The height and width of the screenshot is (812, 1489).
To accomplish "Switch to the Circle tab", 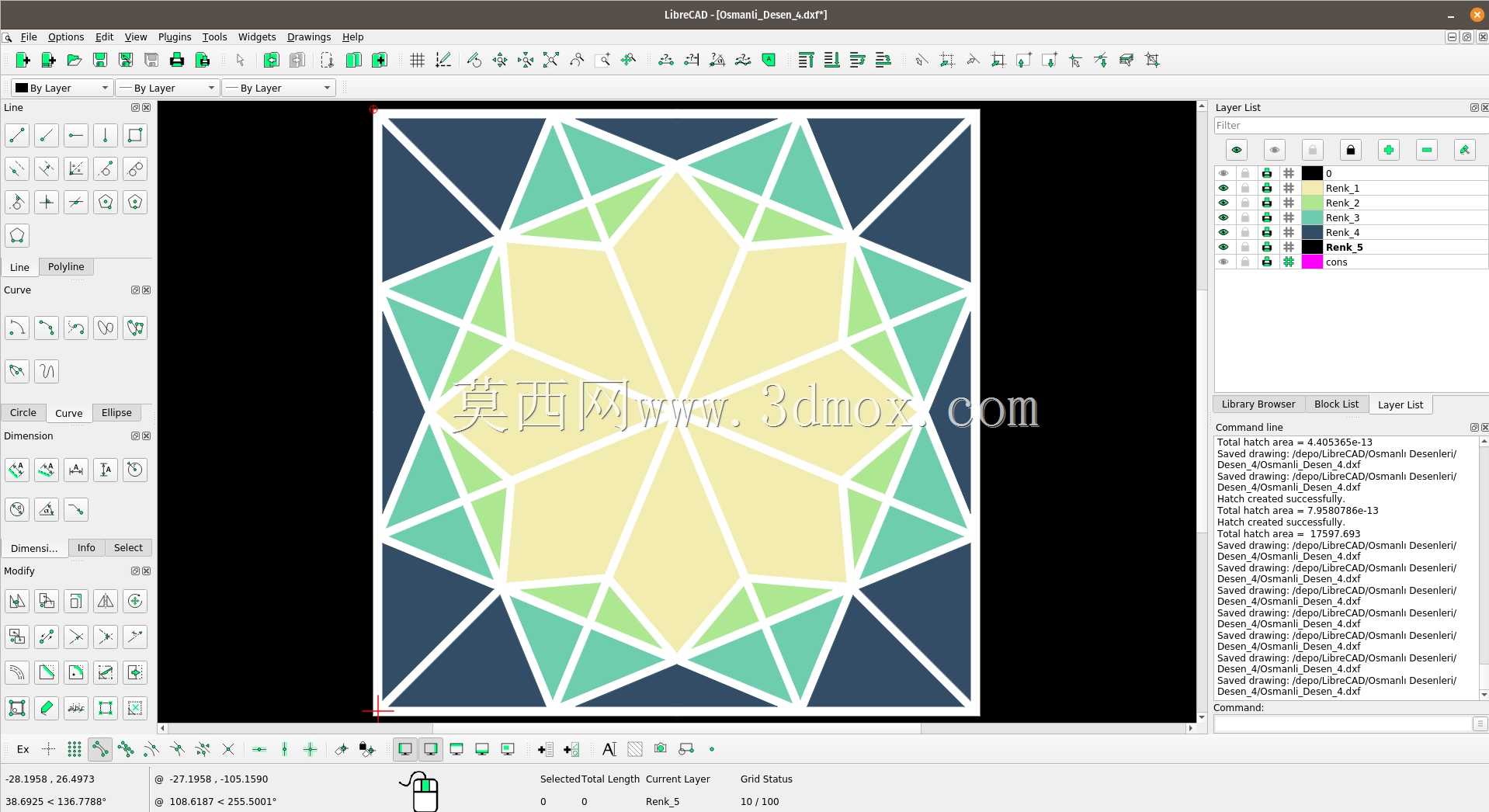I will (23, 412).
